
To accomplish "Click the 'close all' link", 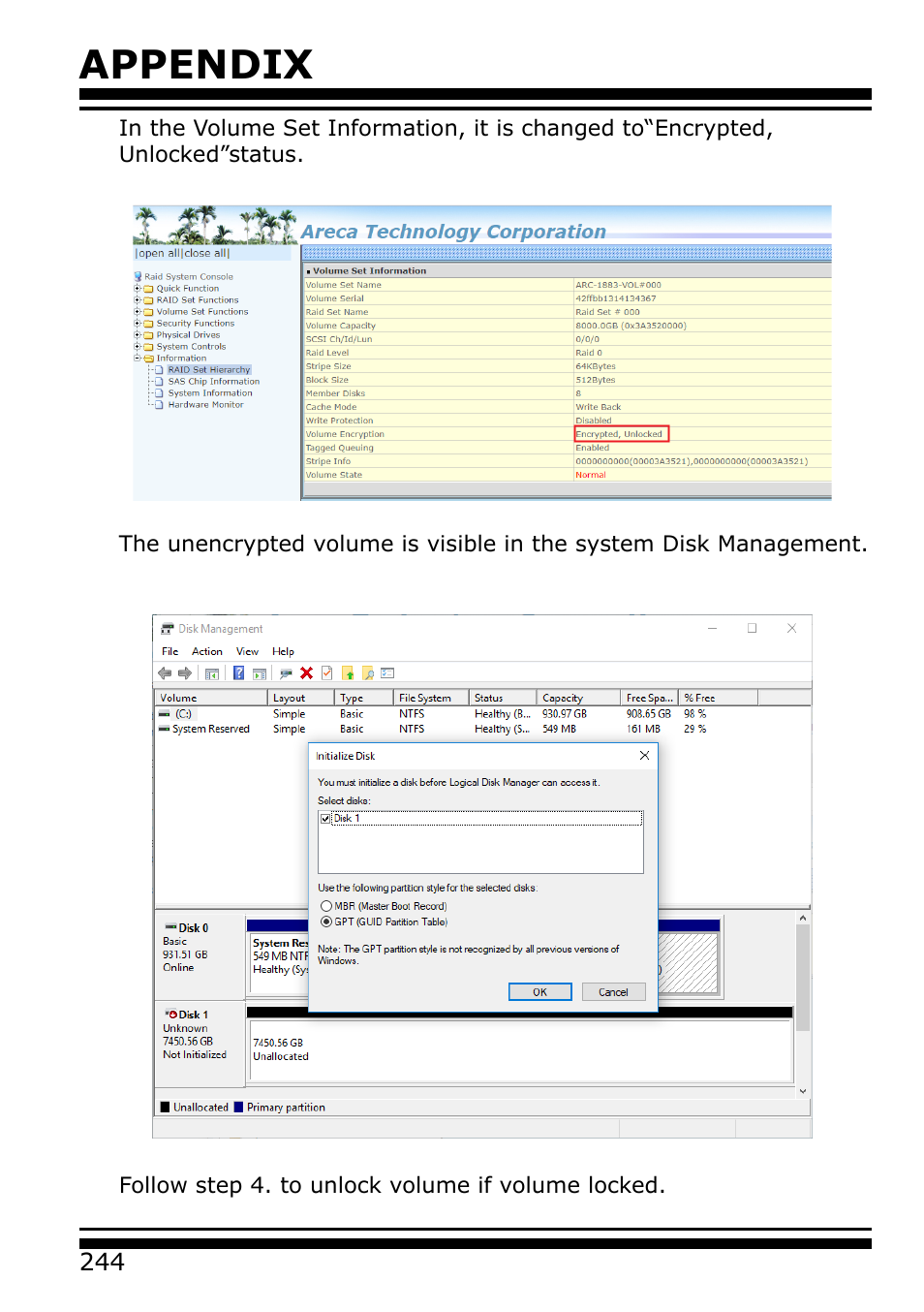I will point(206,254).
